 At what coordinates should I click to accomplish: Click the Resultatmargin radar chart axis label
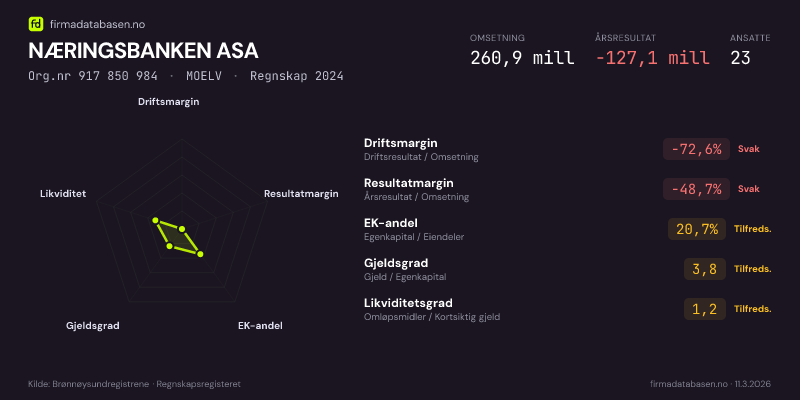click(x=301, y=194)
